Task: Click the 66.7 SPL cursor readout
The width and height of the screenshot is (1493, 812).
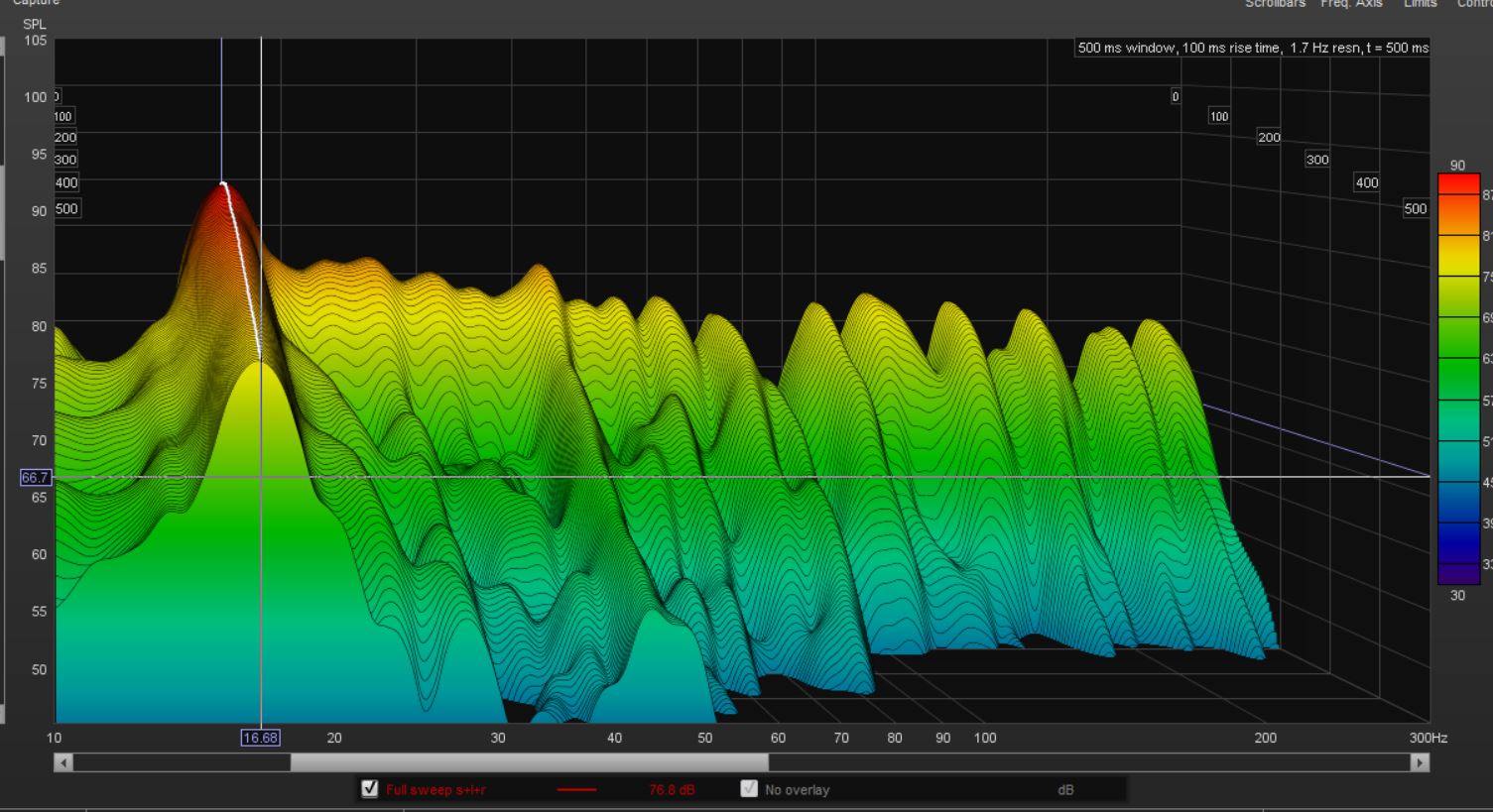Action: (35, 478)
